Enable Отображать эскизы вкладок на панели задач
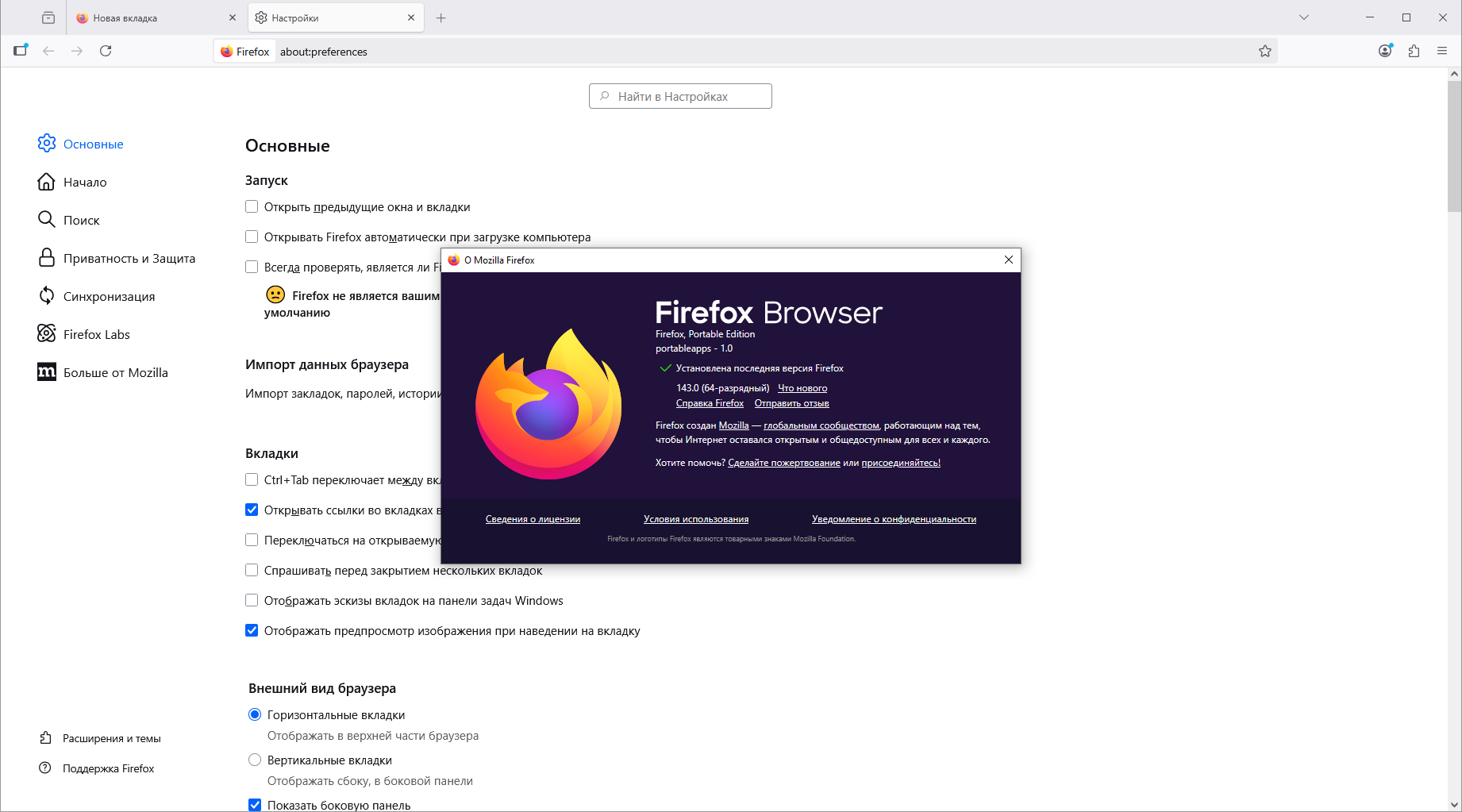 tap(252, 600)
